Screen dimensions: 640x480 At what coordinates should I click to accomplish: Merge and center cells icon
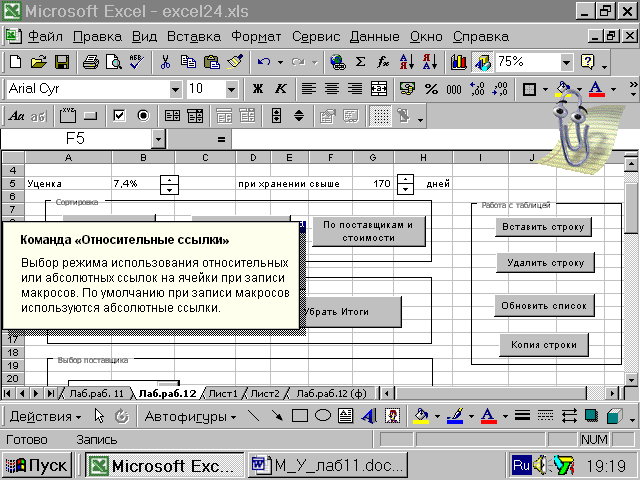[x=378, y=89]
